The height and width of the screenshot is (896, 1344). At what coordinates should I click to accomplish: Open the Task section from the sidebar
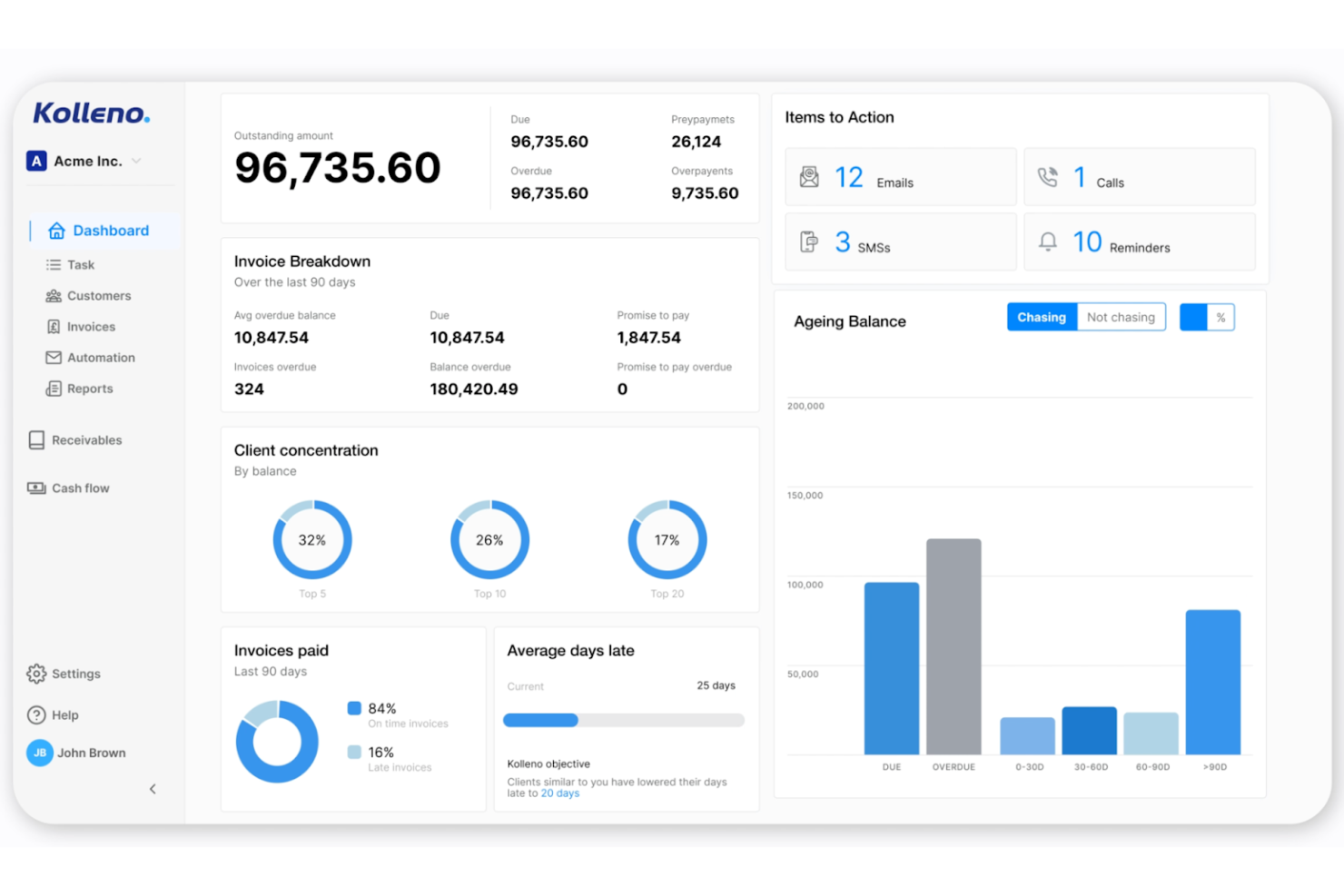[53, 264]
